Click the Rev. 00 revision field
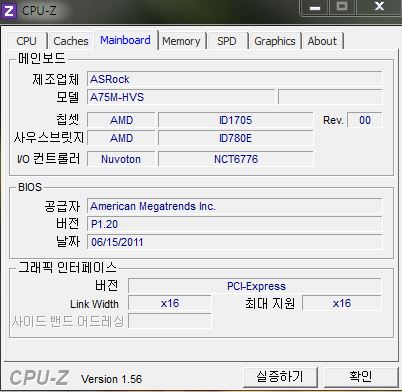The width and height of the screenshot is (402, 392). click(365, 120)
